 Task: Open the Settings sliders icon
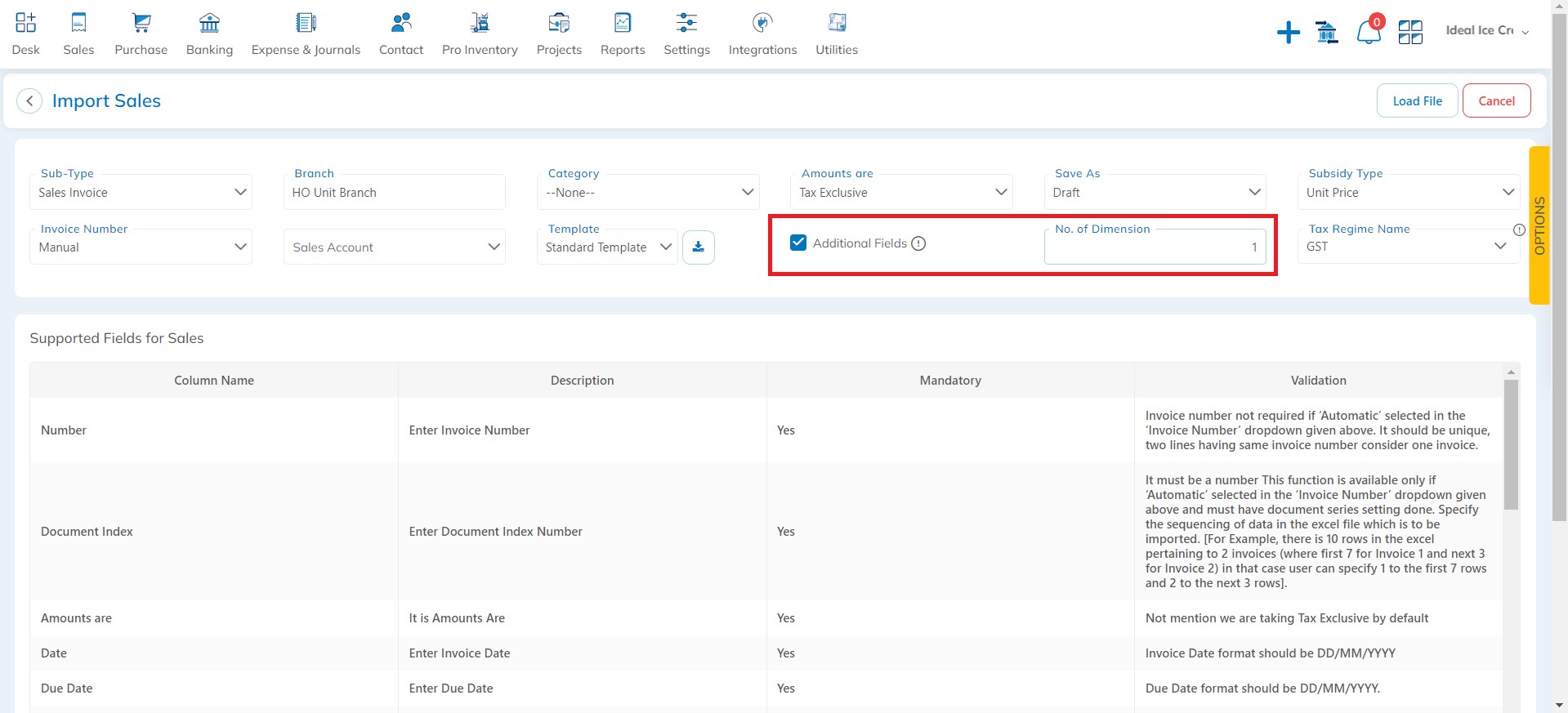tap(687, 23)
